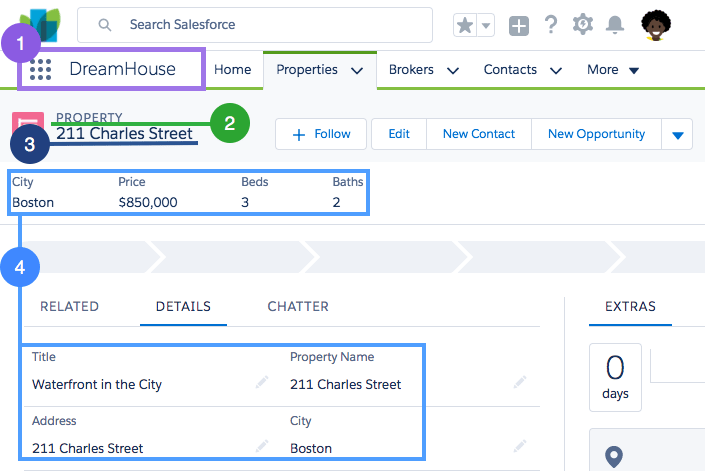Screen dimensions: 705x471
Task: Select the Properties tab
Action: click(307, 70)
